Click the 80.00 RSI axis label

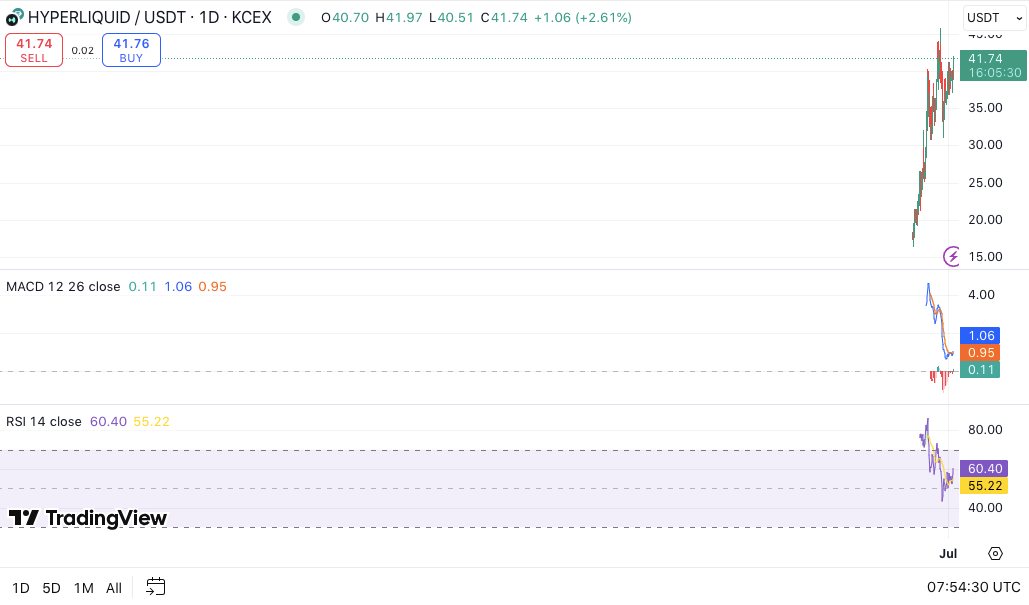point(985,430)
